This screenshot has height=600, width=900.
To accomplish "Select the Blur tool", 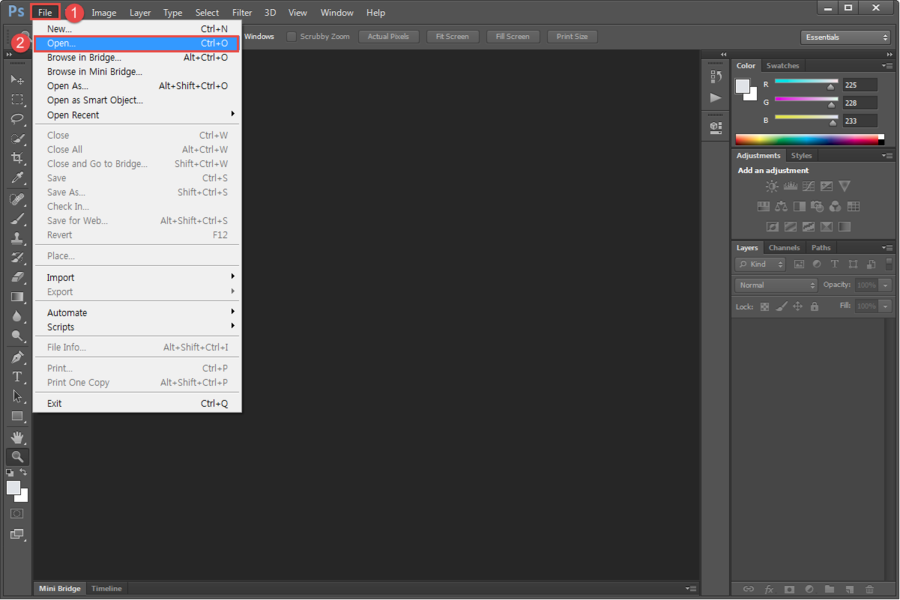I will 17,316.
